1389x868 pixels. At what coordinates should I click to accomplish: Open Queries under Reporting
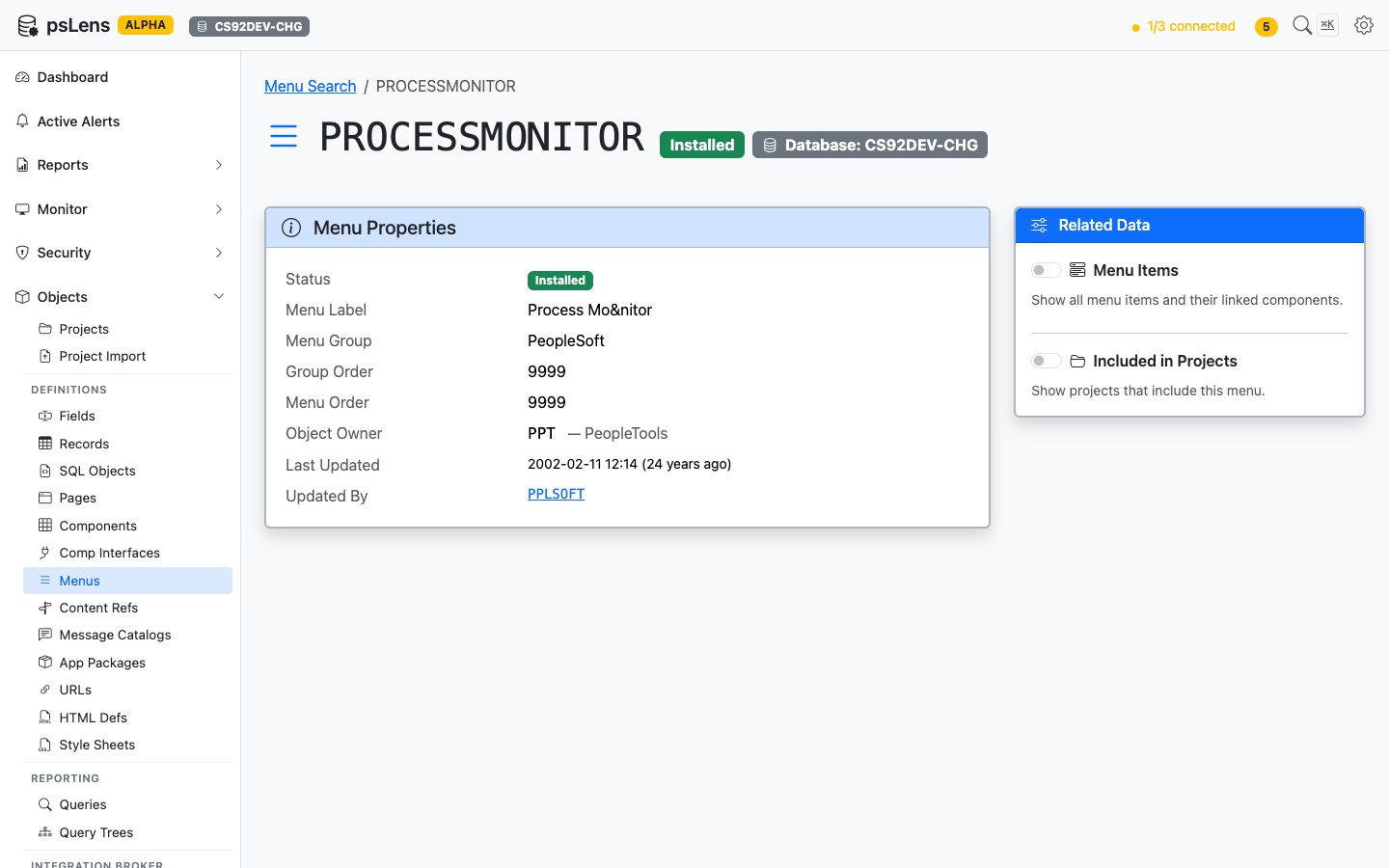[127, 804]
